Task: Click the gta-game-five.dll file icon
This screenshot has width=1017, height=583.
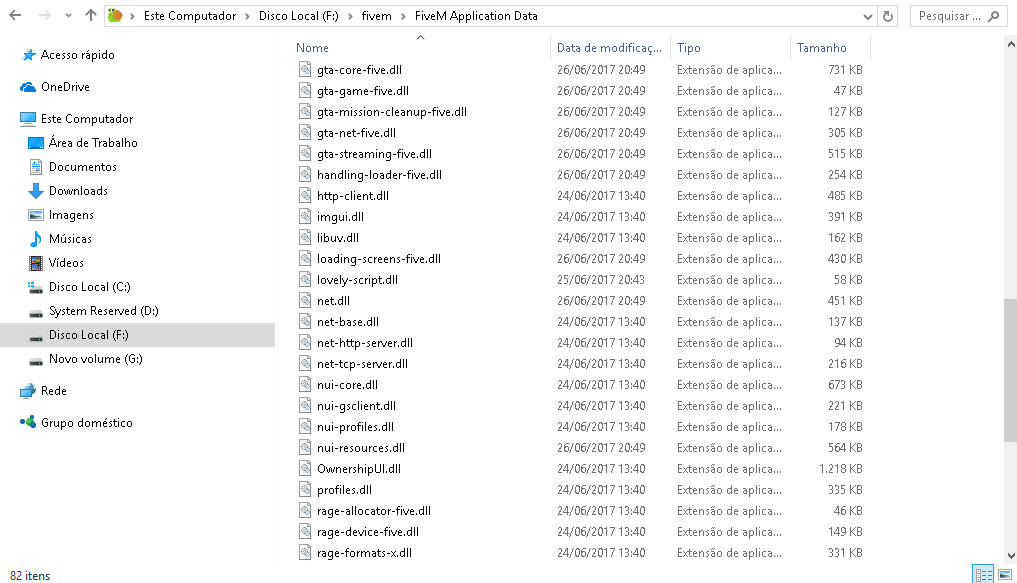Action: [x=305, y=90]
